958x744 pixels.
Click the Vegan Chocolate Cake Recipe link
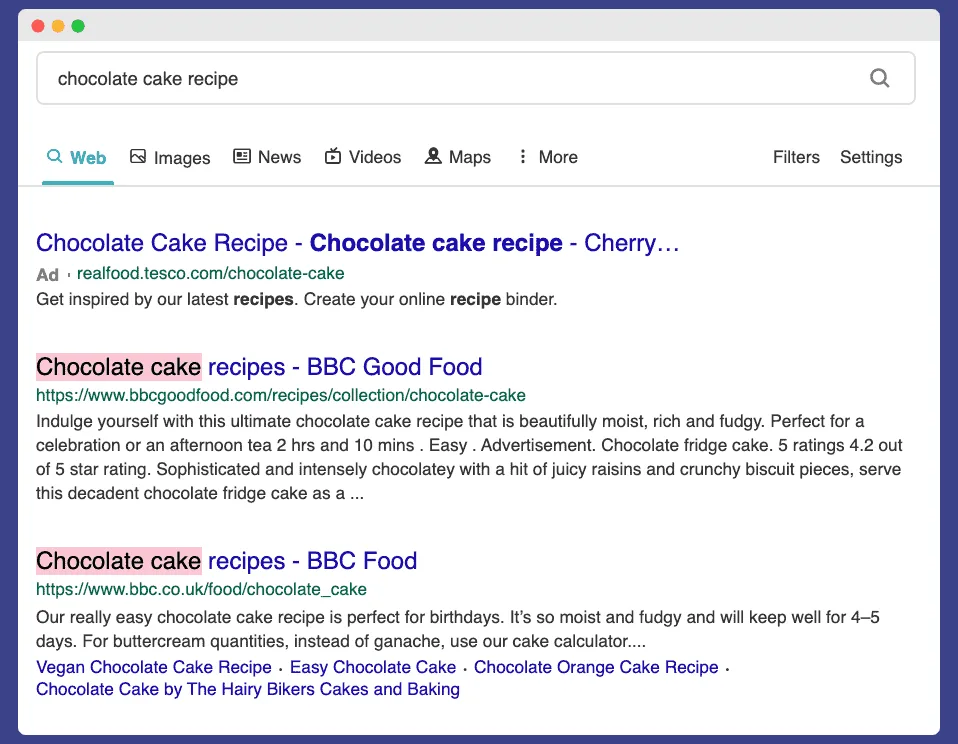pyautogui.click(x=154, y=667)
